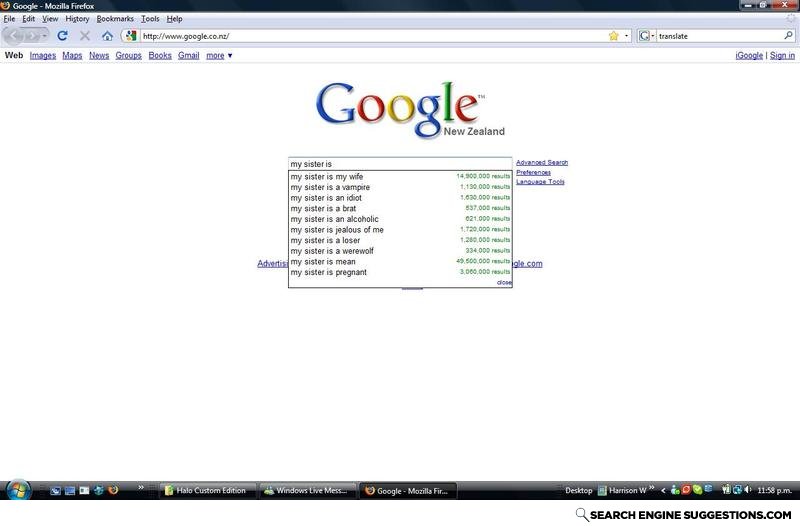Open the search engine selector dropdown
The height and width of the screenshot is (526, 800).
click(646, 36)
